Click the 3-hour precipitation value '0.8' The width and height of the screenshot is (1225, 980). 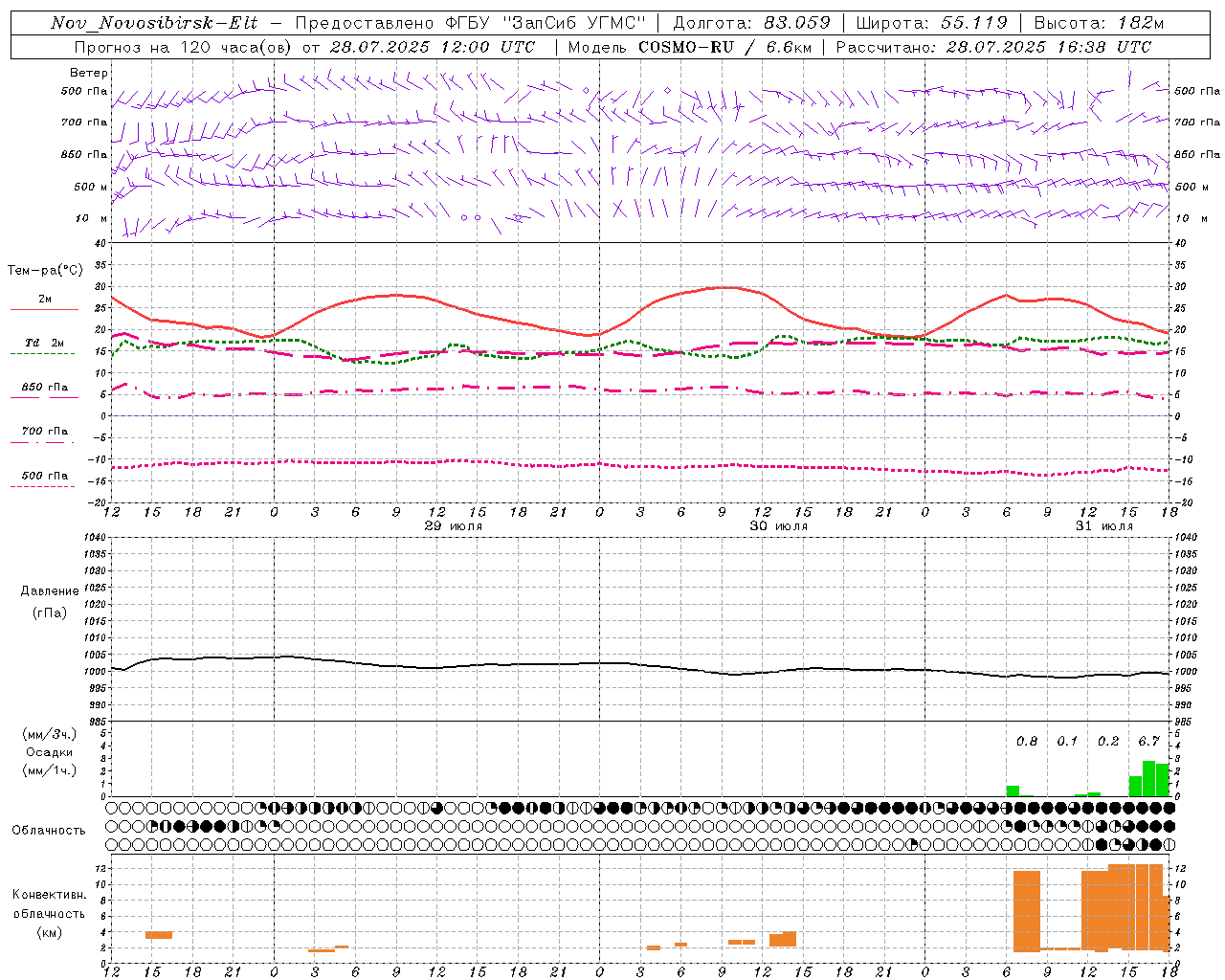[x=1027, y=741]
